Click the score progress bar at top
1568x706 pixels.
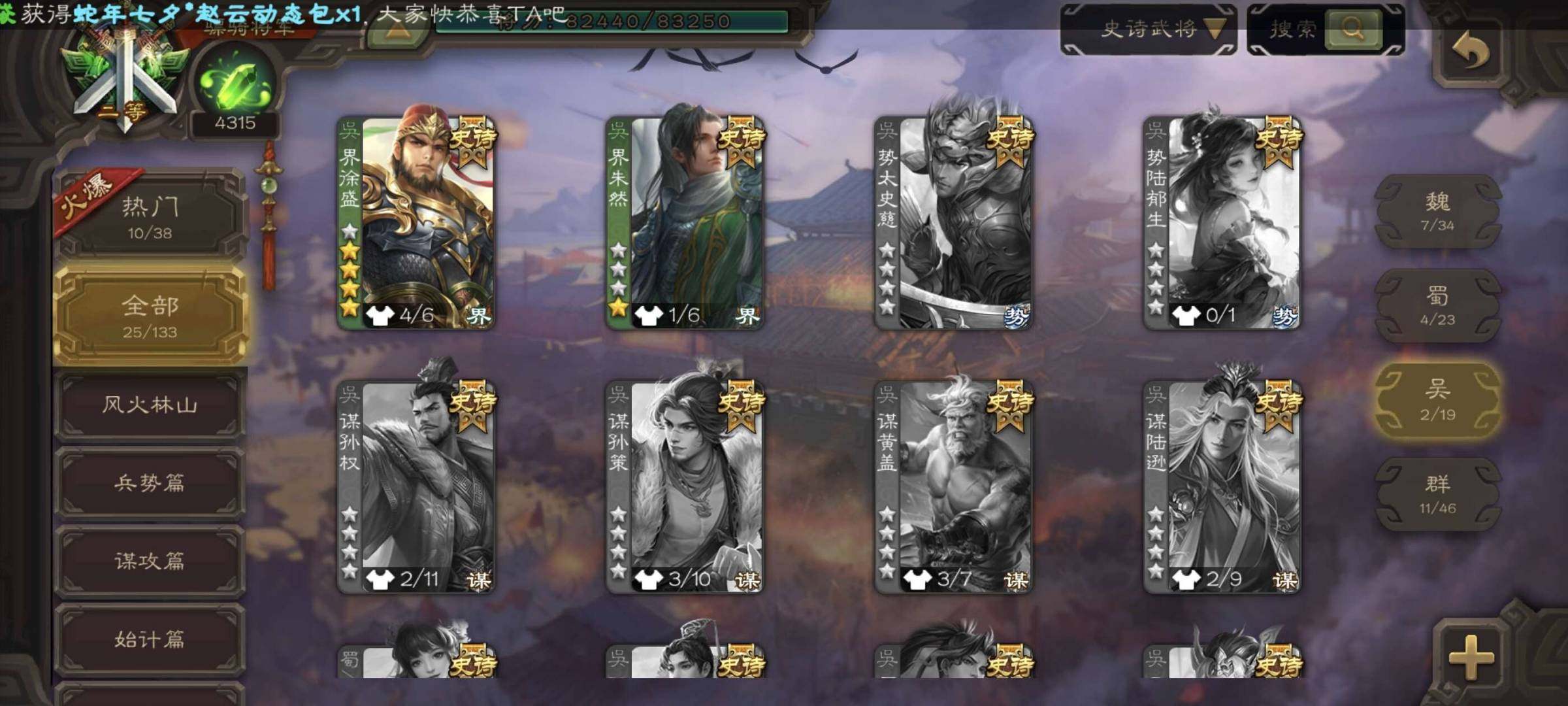pyautogui.click(x=611, y=23)
